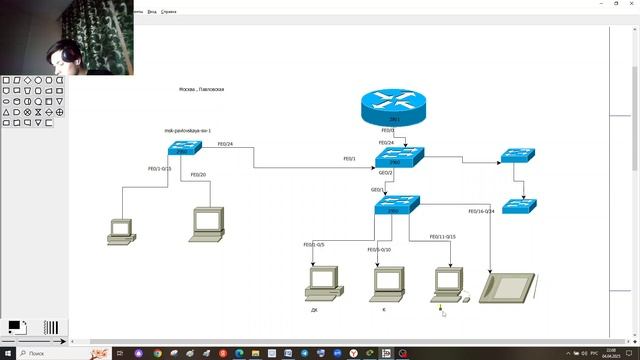Click the GE0/2 port label
Viewport: 640px width, 360px height.
coord(385,173)
